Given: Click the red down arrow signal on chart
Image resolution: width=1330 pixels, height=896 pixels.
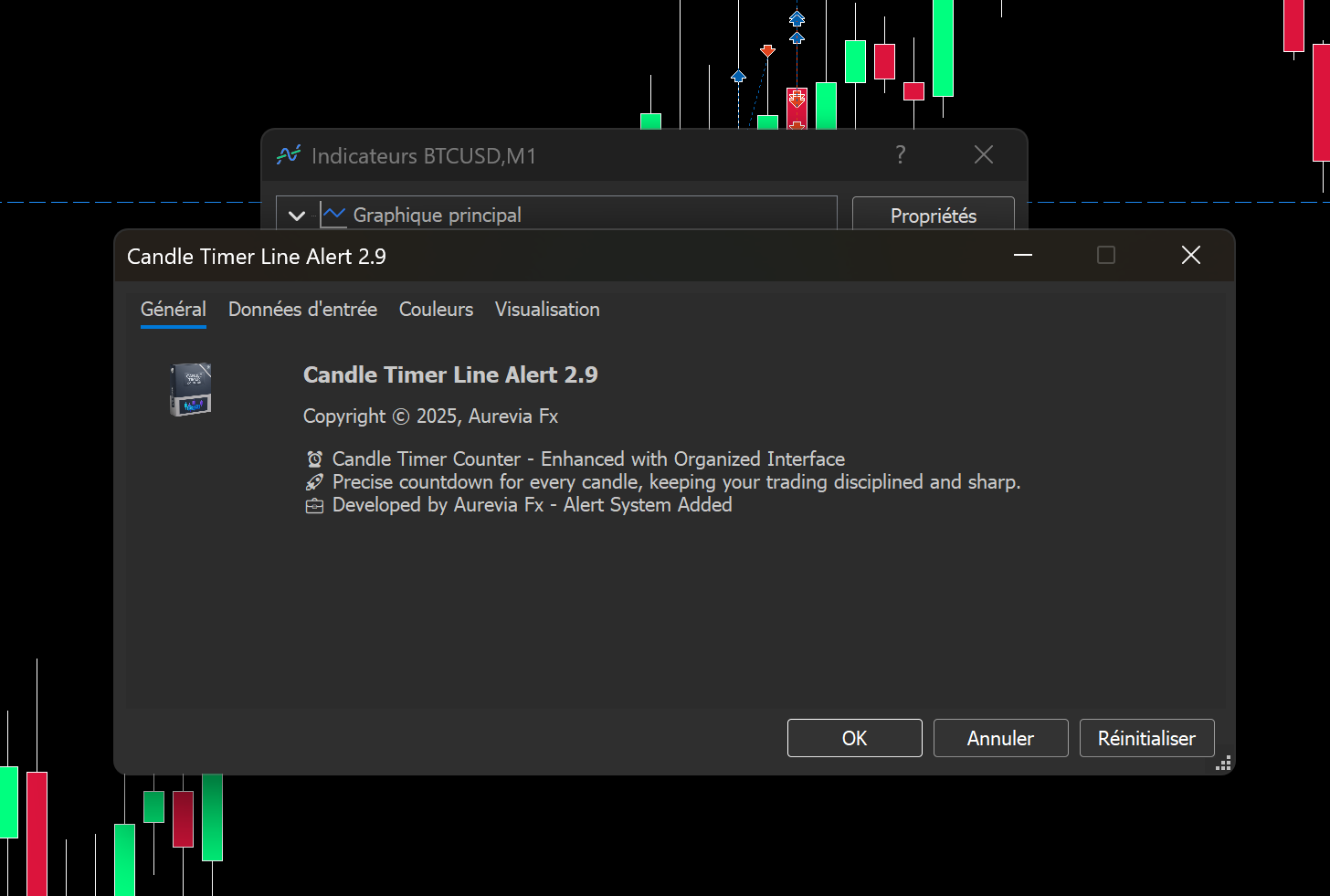Looking at the screenshot, I should (x=768, y=51).
